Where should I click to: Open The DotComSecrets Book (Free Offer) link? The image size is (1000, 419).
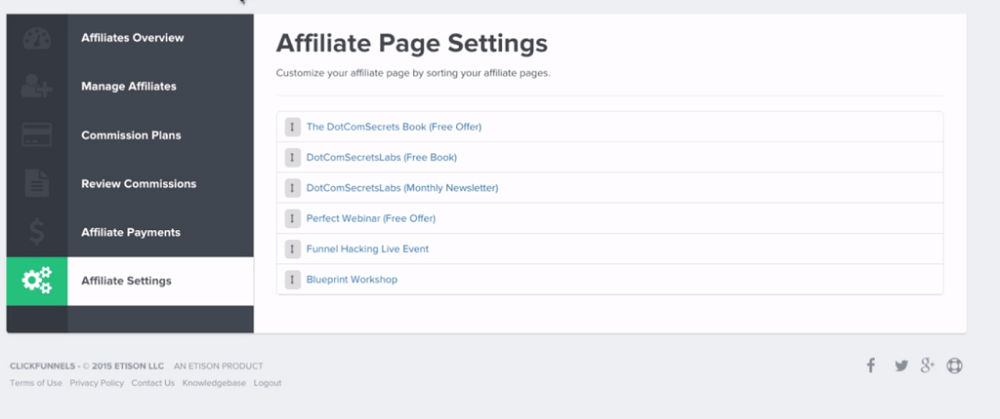coord(394,127)
